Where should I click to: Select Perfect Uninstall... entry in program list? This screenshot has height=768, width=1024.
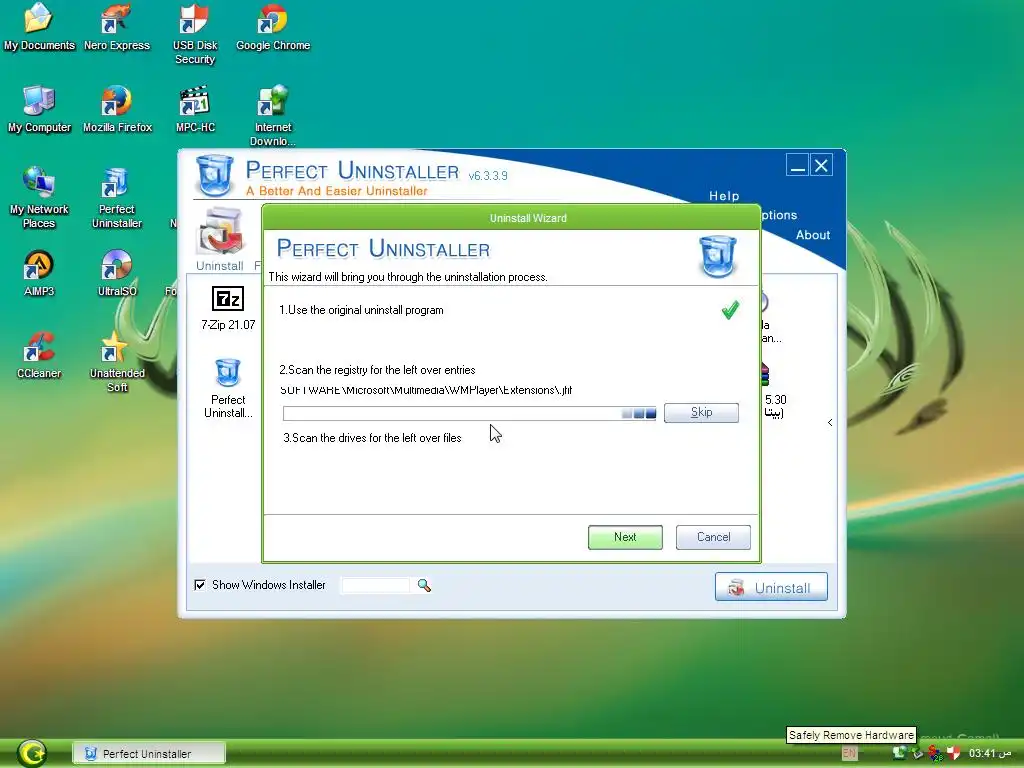(228, 389)
